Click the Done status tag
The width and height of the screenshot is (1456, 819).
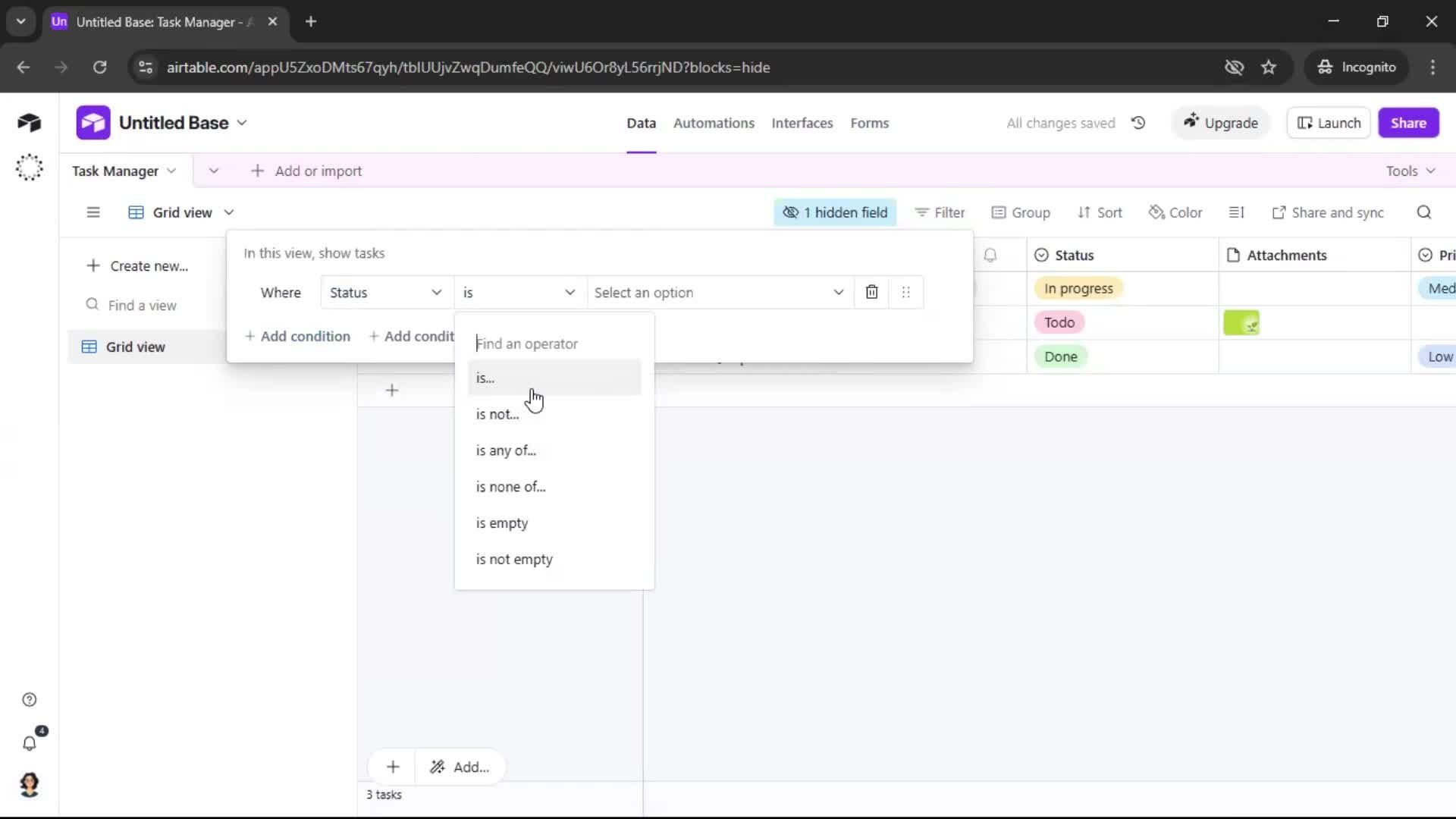click(1060, 356)
